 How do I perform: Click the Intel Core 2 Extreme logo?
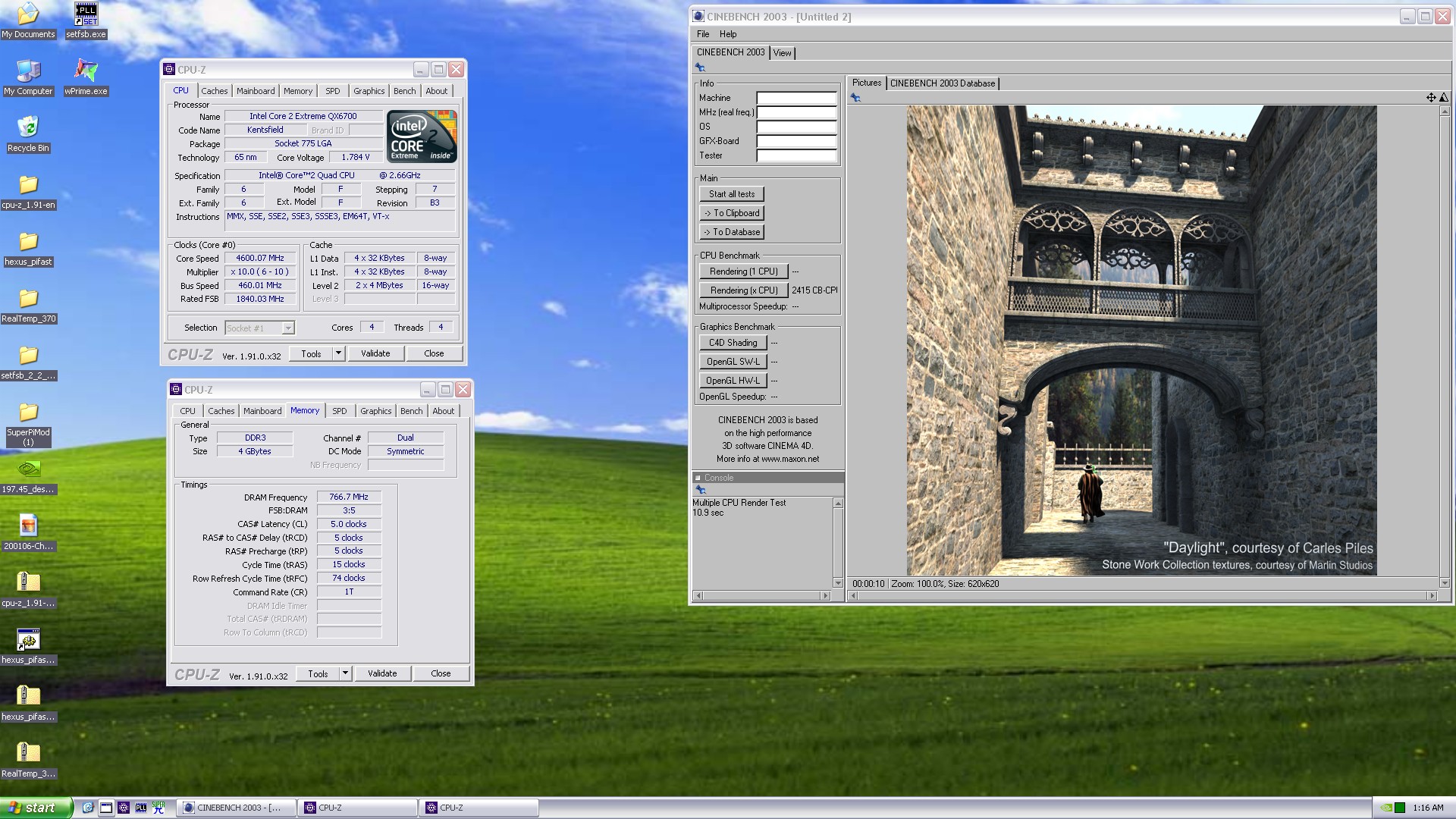[x=422, y=136]
